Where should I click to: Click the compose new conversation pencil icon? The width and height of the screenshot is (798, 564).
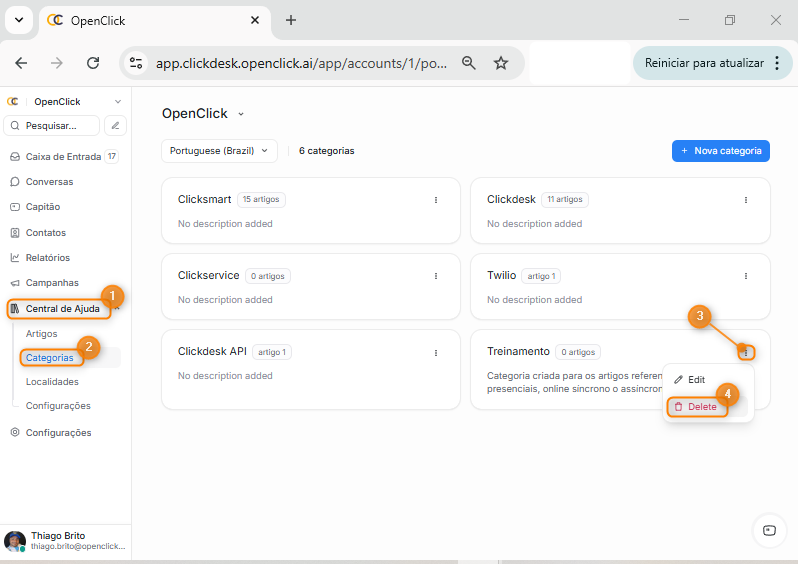tap(116, 126)
